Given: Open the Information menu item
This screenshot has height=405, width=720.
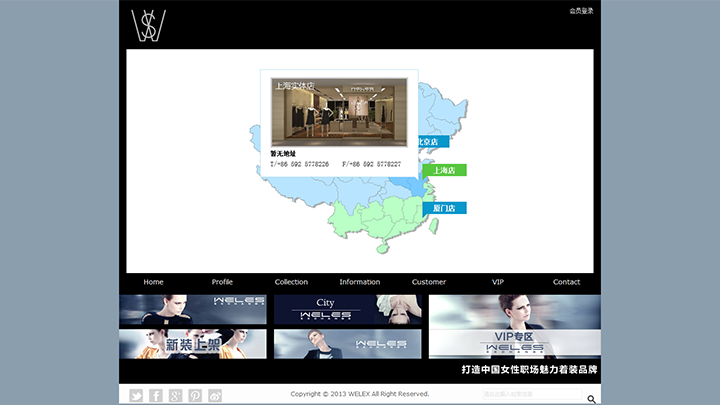Looking at the screenshot, I should click(x=359, y=282).
